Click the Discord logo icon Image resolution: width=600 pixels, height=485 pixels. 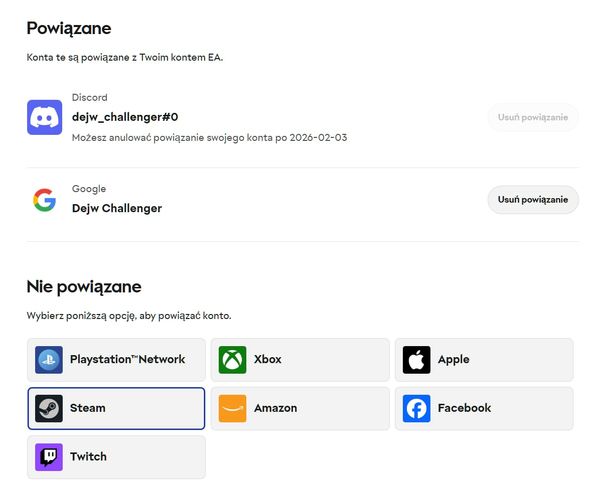(44, 117)
